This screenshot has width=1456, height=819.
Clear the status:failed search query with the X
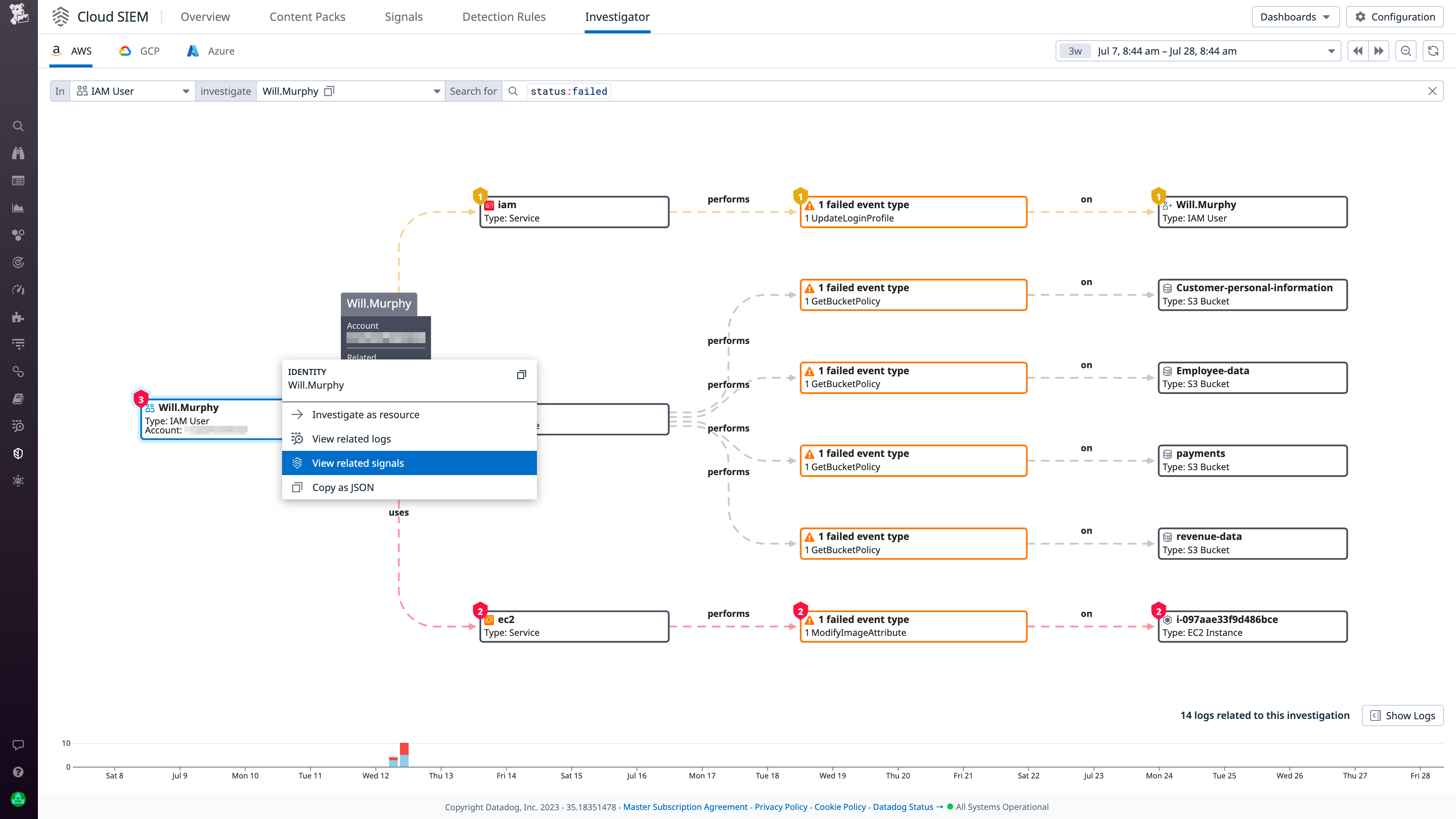pos(1433,91)
